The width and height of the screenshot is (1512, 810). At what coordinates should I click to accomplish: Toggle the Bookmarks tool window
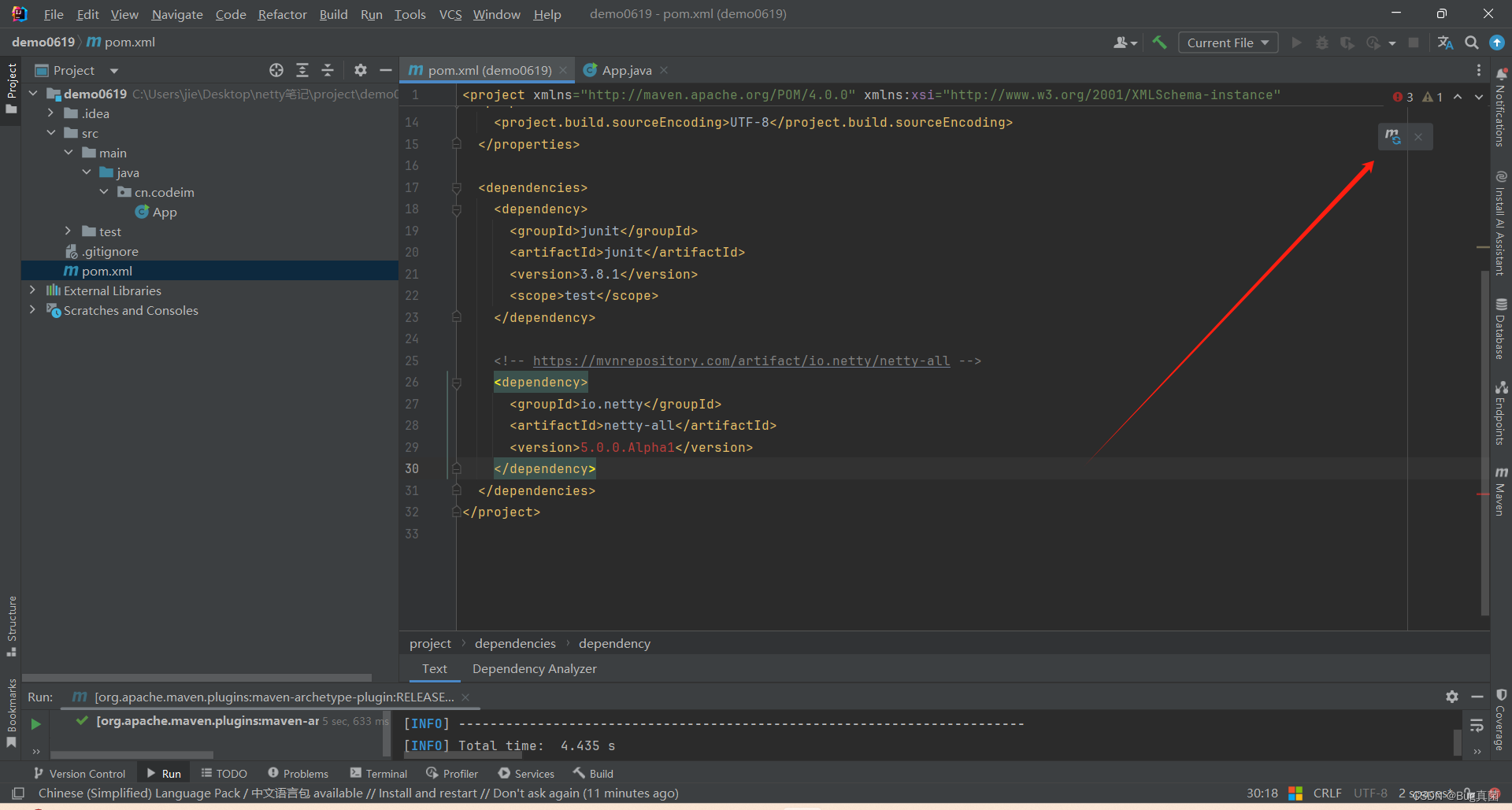[x=11, y=713]
